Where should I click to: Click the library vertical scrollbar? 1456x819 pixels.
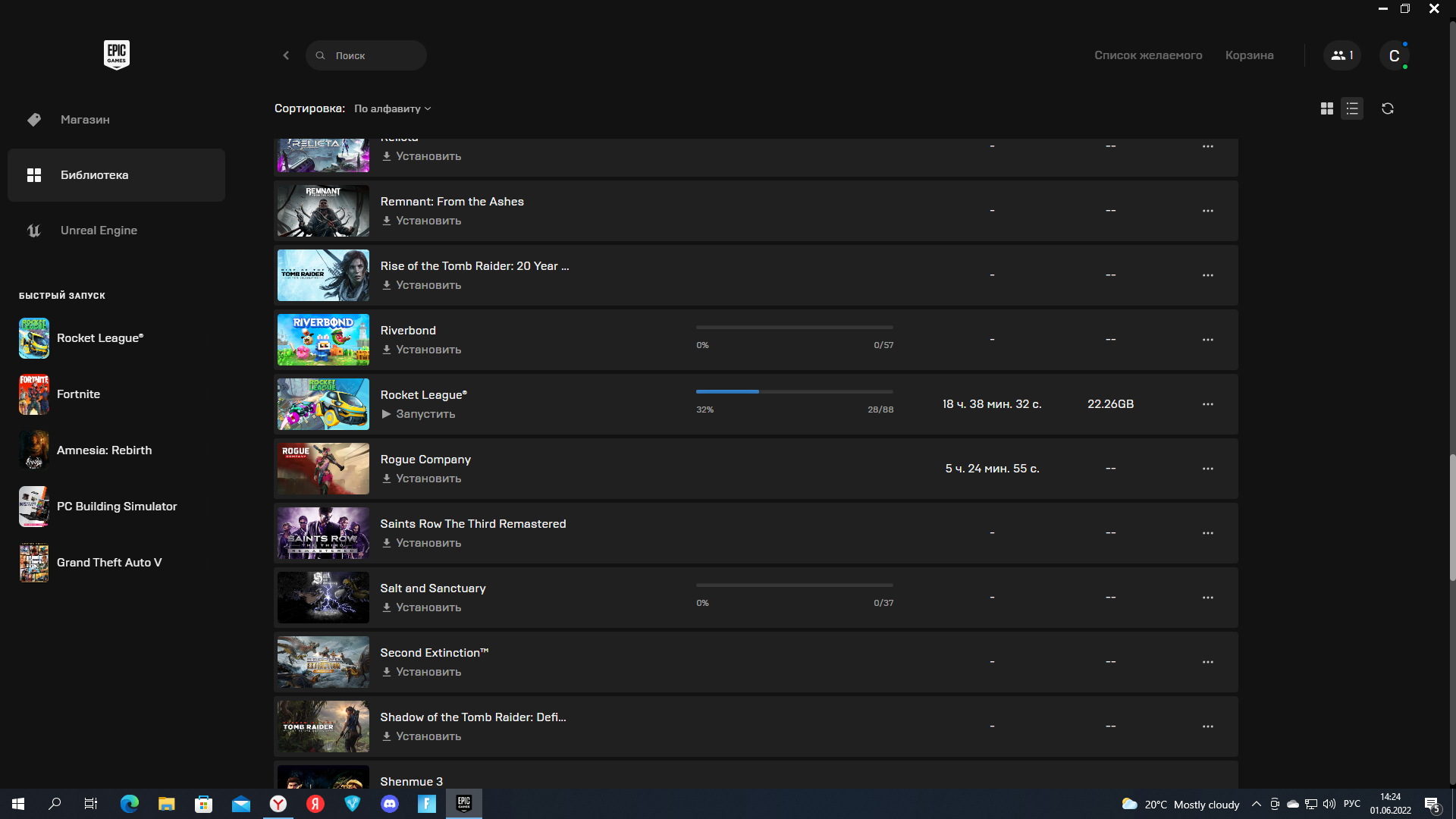[1452, 517]
